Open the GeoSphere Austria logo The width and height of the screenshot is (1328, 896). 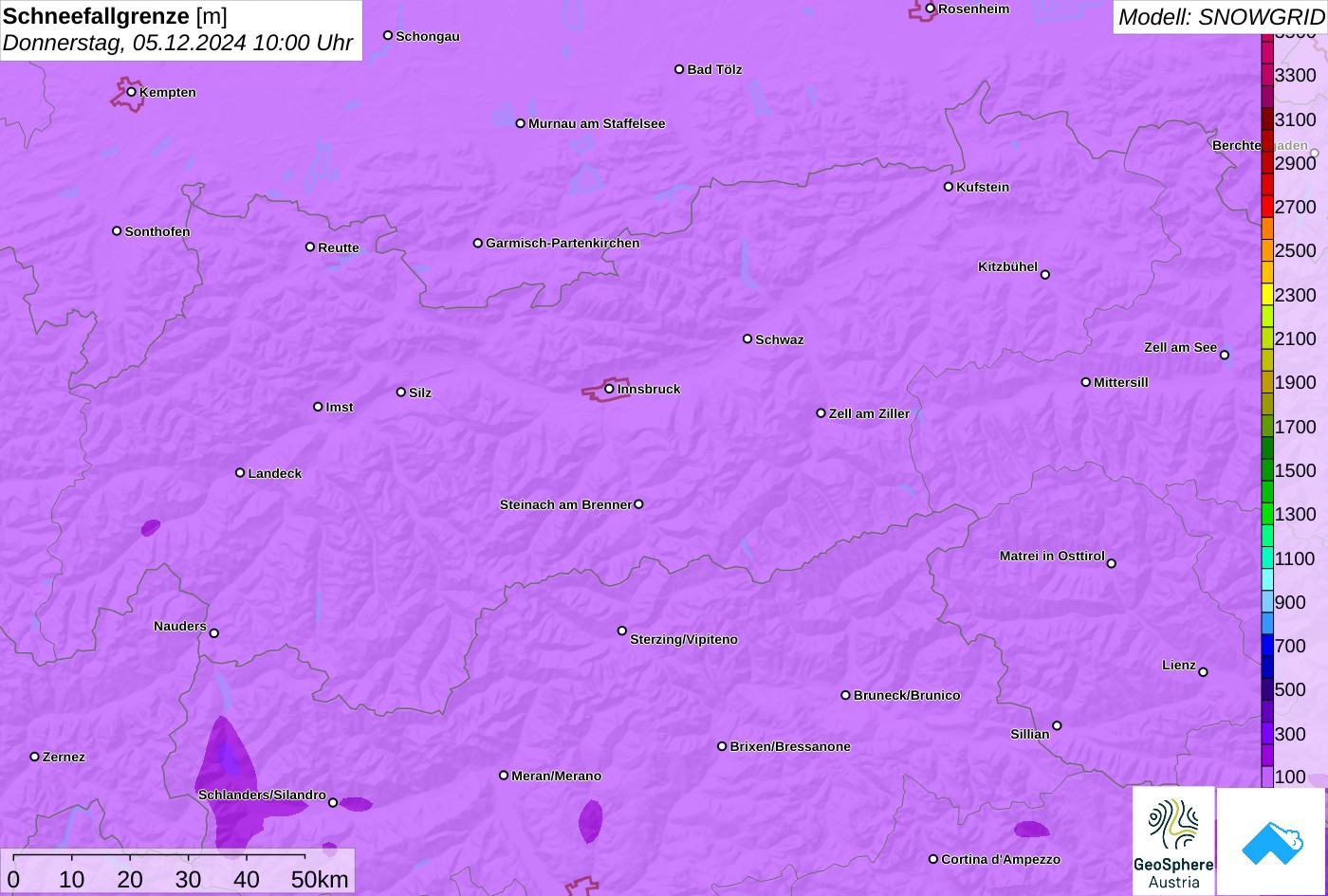(1173, 841)
